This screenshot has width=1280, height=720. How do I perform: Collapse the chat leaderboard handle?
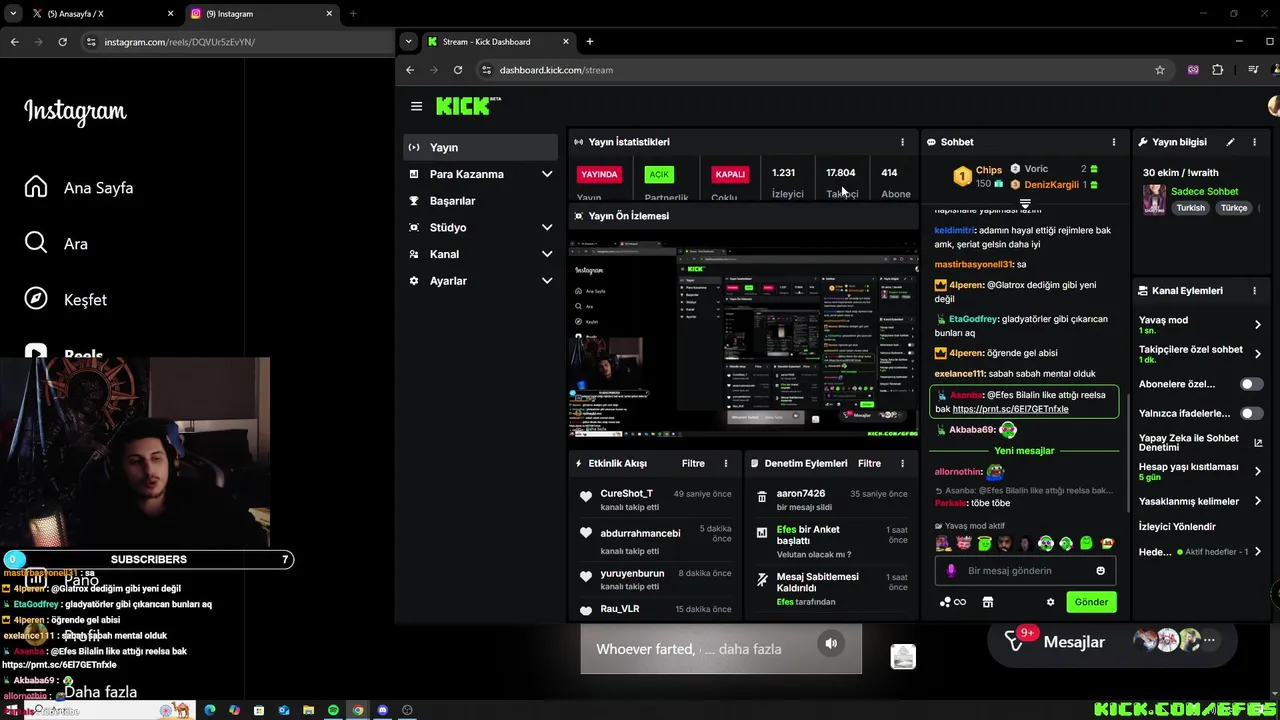[1025, 204]
